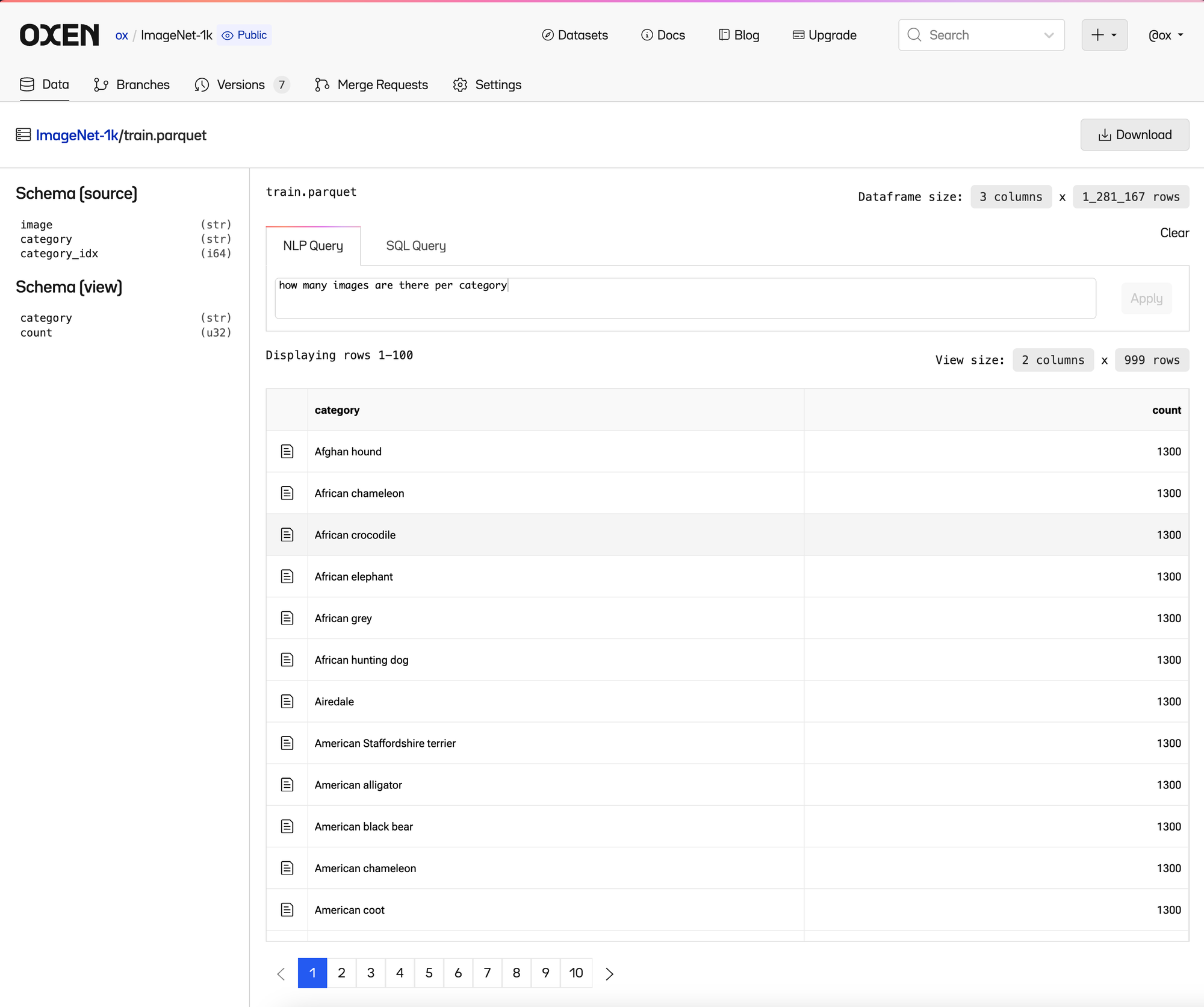The height and width of the screenshot is (1007, 1204).
Task: Clear the current query
Action: (1174, 232)
